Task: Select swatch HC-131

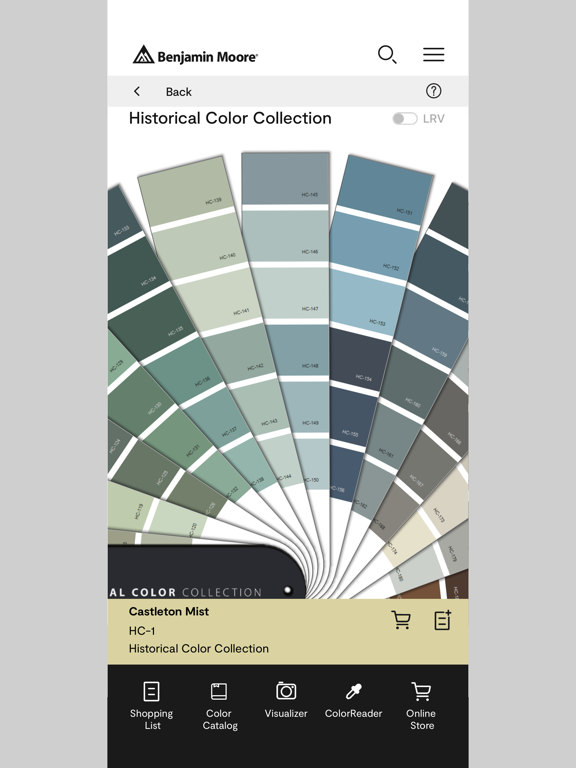Action: coord(179,439)
